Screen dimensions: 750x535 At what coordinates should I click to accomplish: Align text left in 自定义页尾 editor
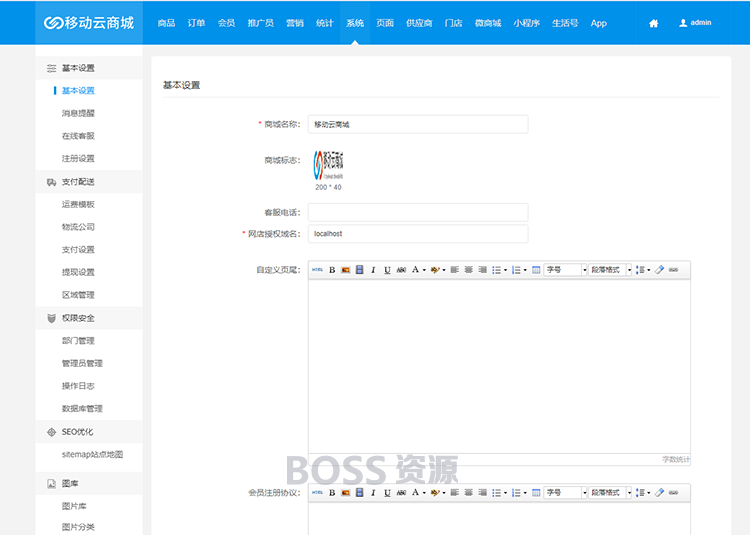point(454,270)
